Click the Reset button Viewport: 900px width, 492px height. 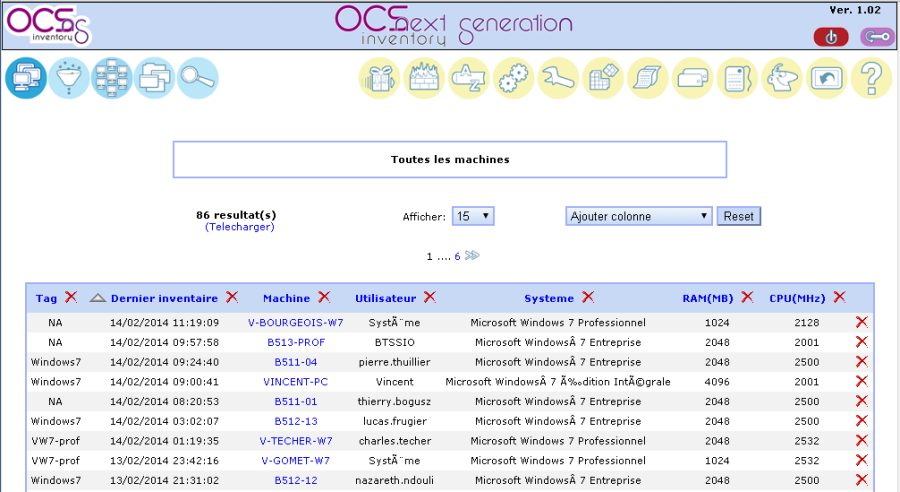tap(739, 216)
